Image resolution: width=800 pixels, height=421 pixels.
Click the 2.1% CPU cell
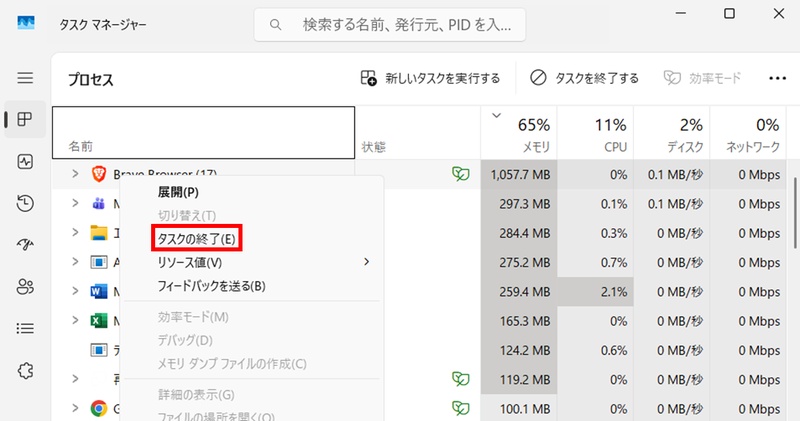click(x=595, y=292)
